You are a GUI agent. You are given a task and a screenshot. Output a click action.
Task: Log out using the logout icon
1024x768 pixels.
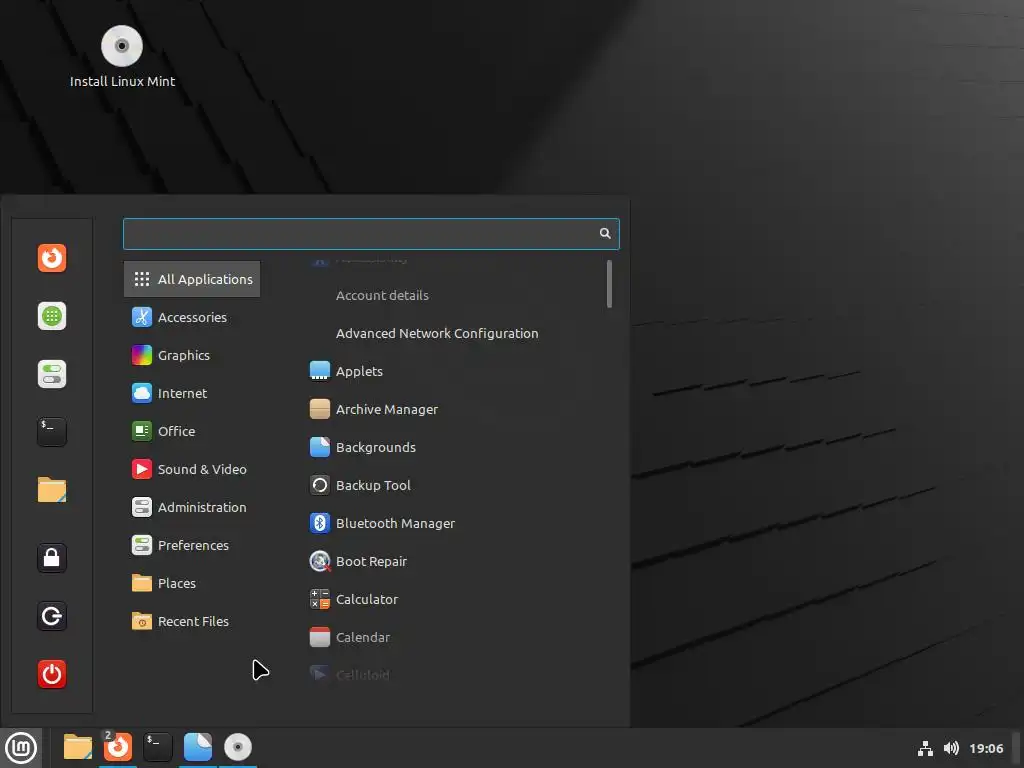52,616
